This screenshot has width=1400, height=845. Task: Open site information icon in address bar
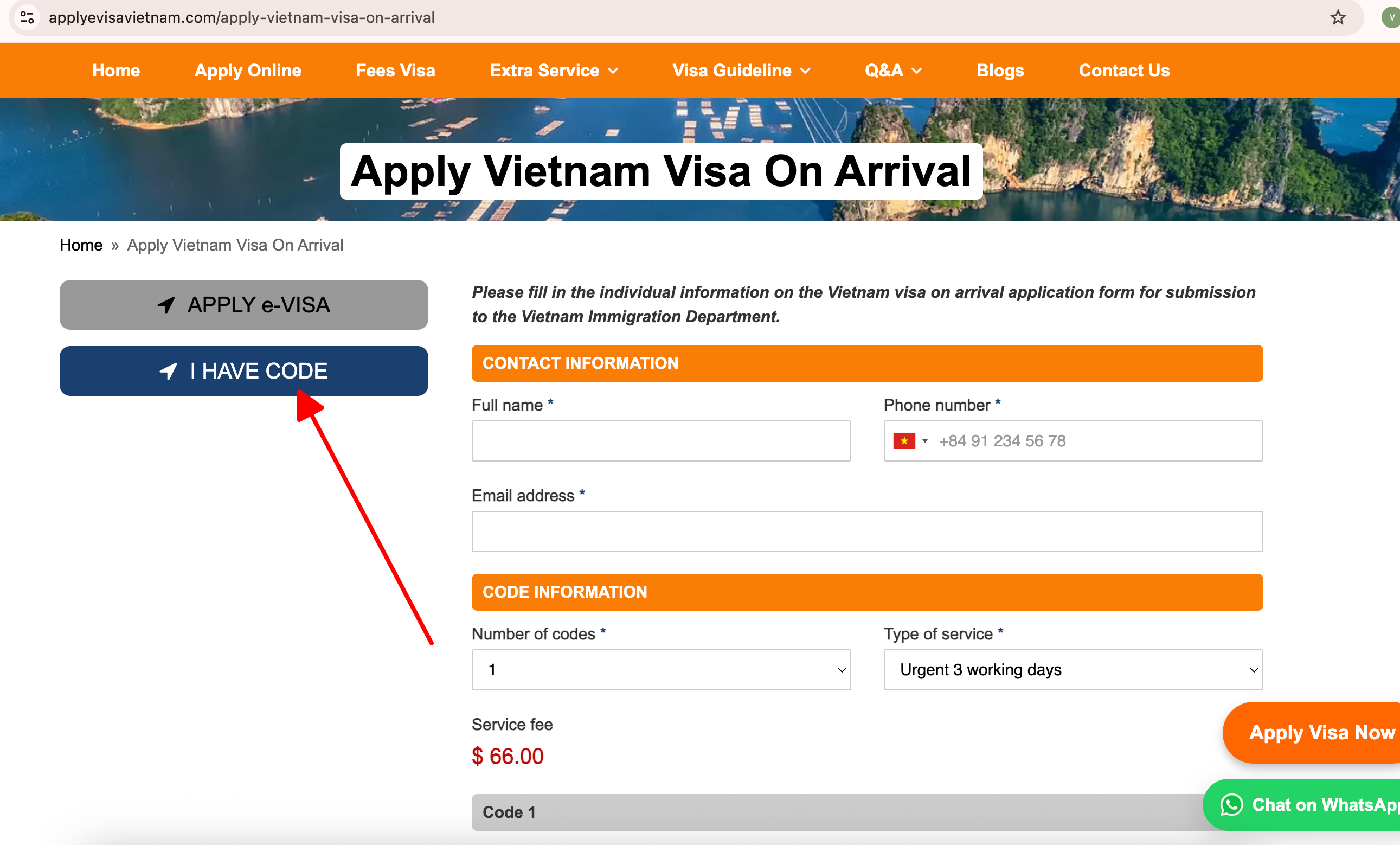pos(27,17)
